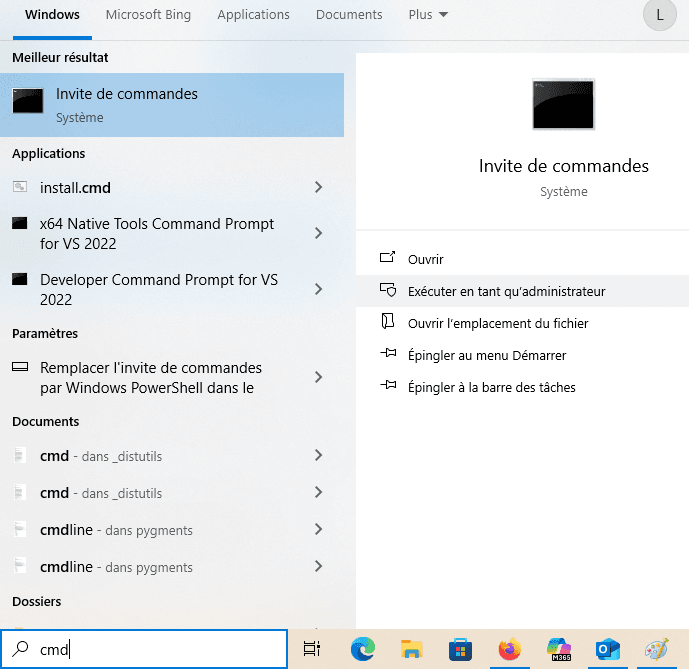Viewport: 689px width, 669px height.
Task: Switch to Firefox in the taskbar
Action: pyautogui.click(x=509, y=649)
